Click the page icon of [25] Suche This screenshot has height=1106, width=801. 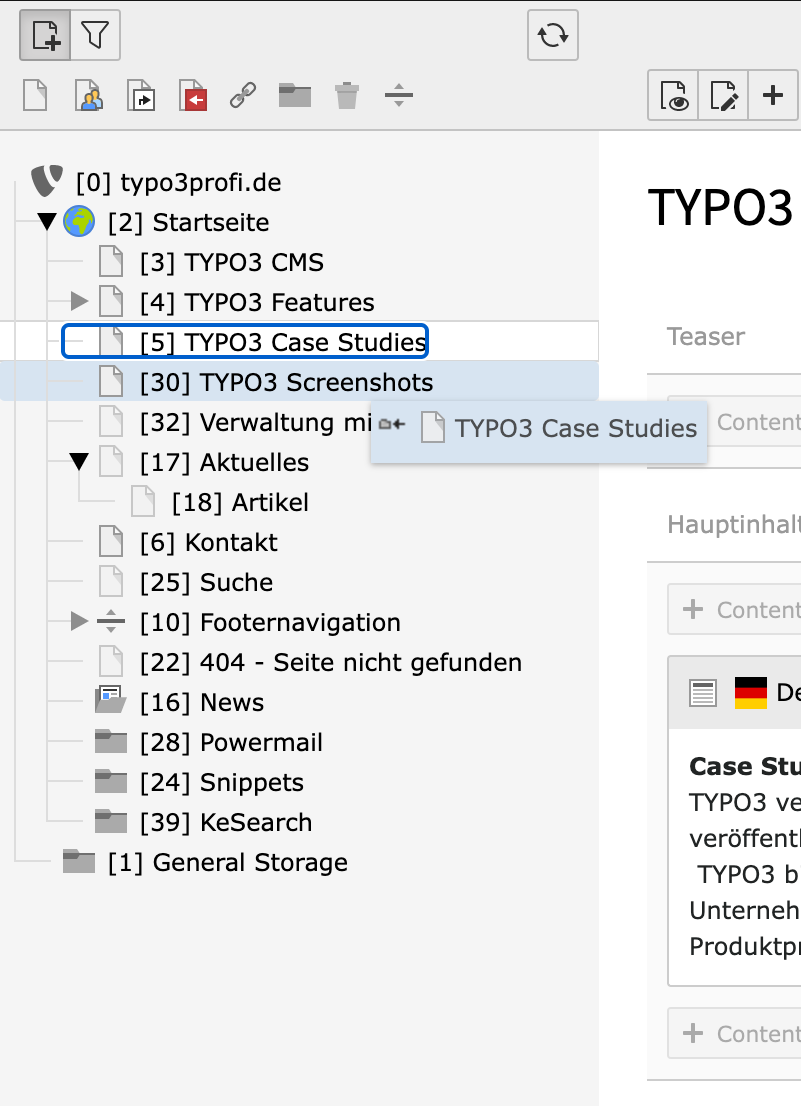[111, 582]
